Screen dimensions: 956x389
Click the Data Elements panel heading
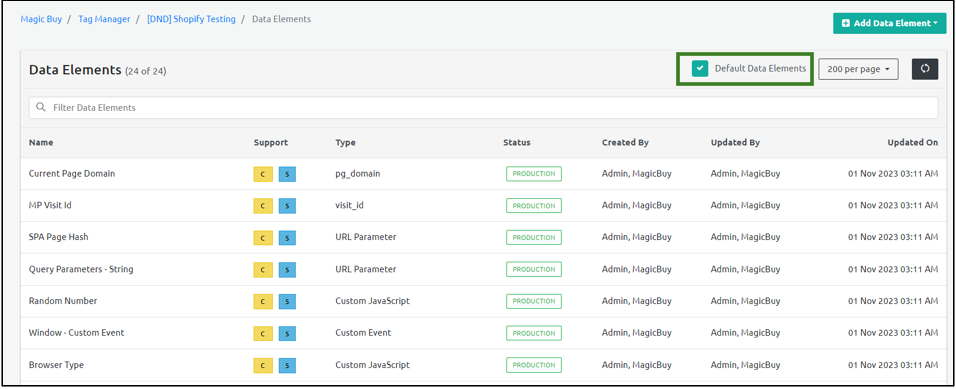tap(76, 70)
